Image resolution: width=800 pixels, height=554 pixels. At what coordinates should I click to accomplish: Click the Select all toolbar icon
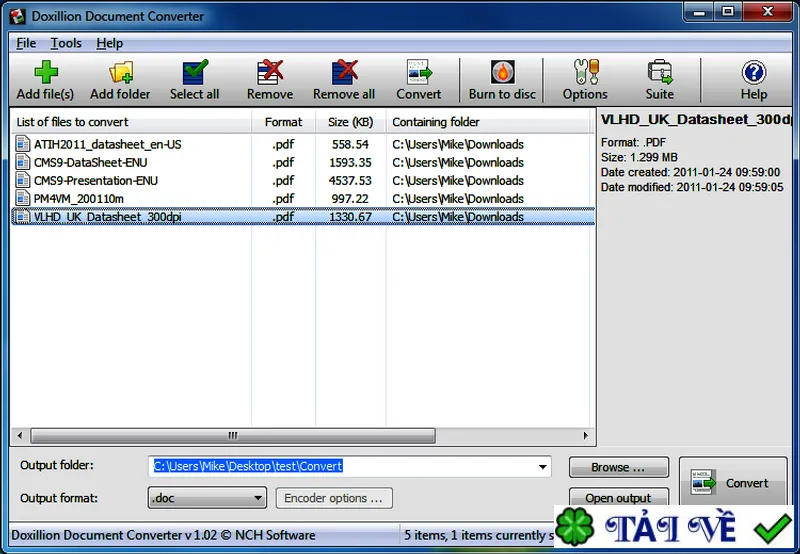195,72
